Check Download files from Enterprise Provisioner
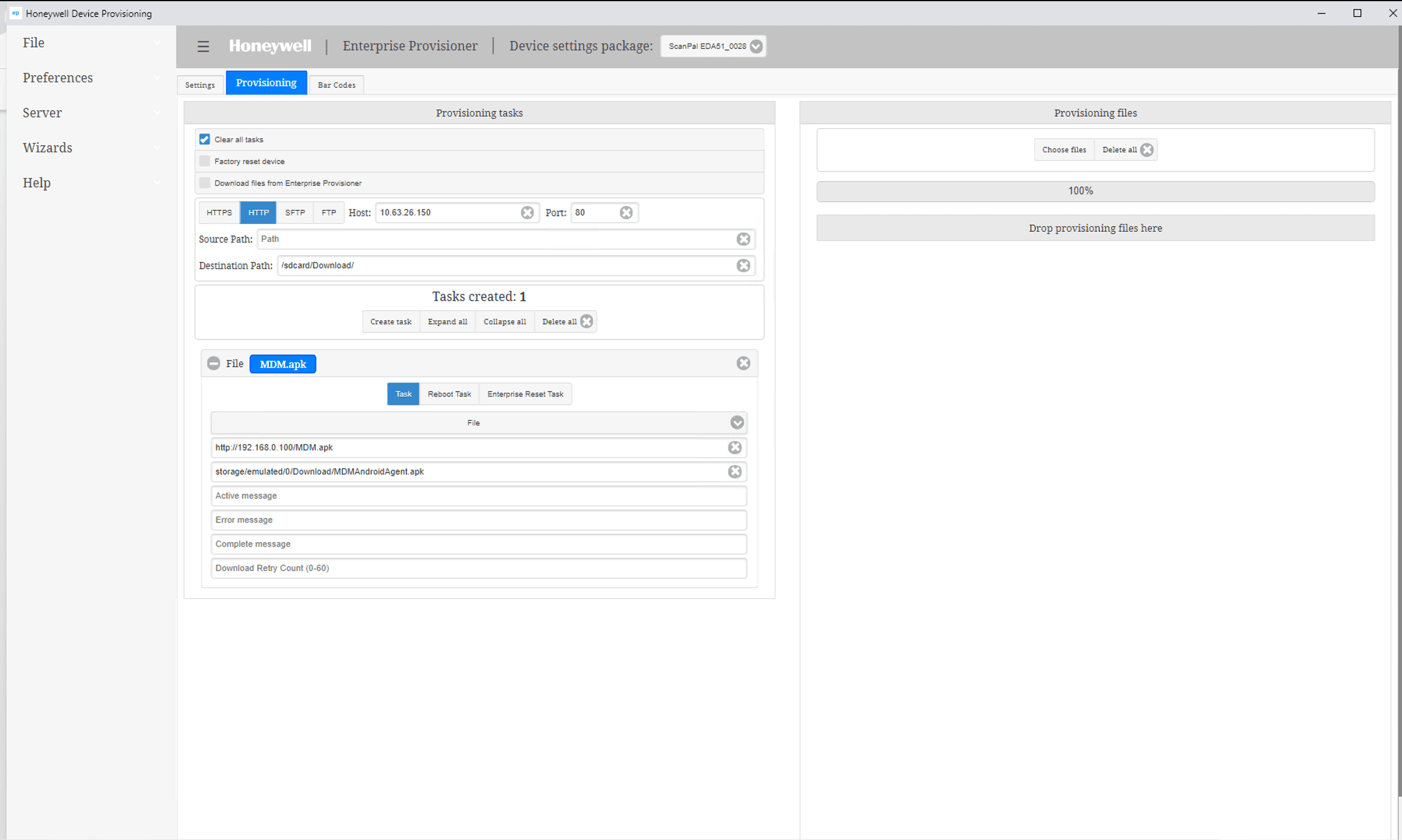The width and height of the screenshot is (1402, 840). pyautogui.click(x=204, y=183)
